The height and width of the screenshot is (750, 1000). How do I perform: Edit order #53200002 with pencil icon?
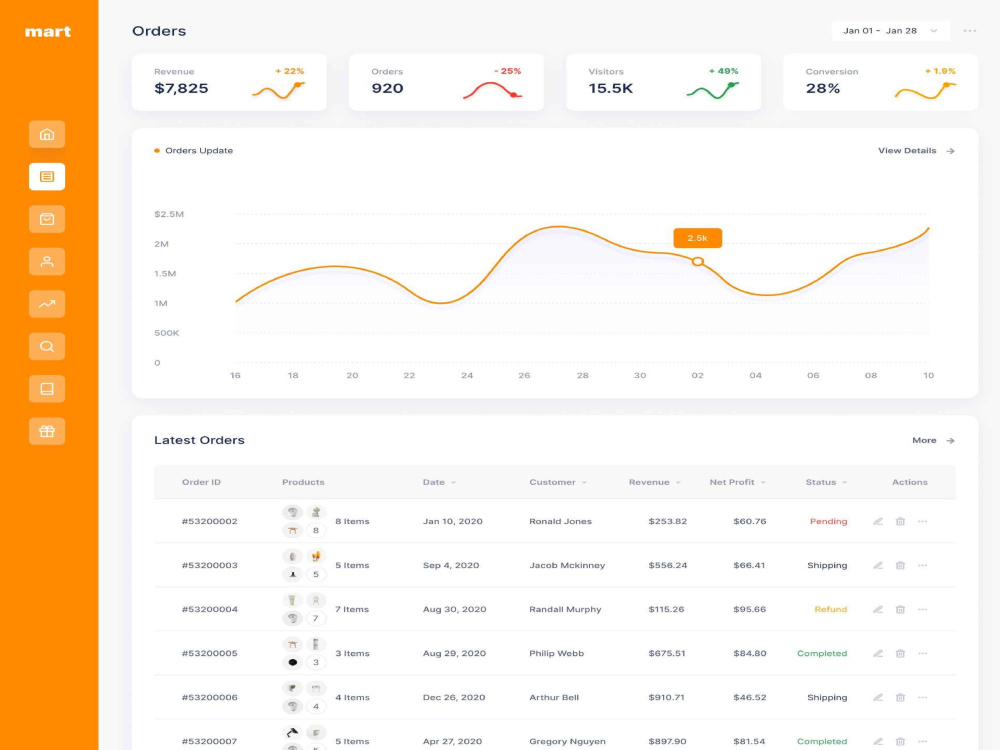point(878,521)
